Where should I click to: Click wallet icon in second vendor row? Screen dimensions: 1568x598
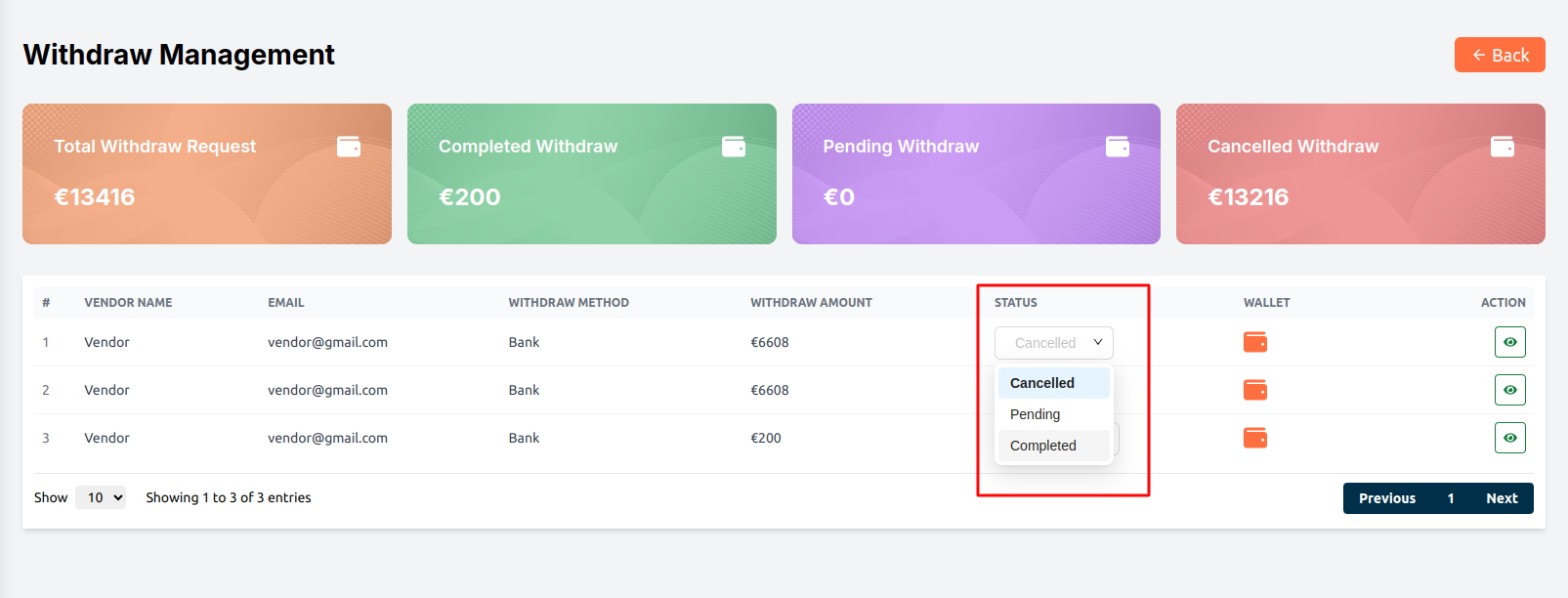pyautogui.click(x=1254, y=390)
